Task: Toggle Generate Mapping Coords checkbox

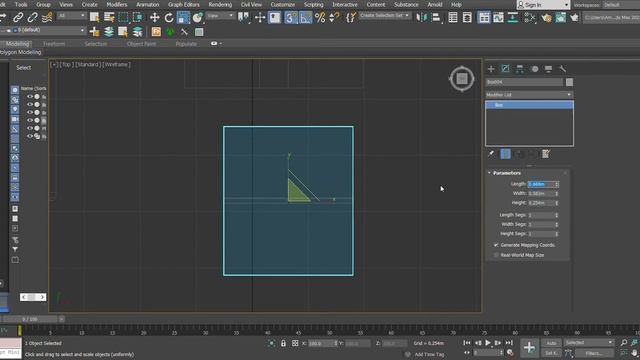Action: tap(496, 245)
